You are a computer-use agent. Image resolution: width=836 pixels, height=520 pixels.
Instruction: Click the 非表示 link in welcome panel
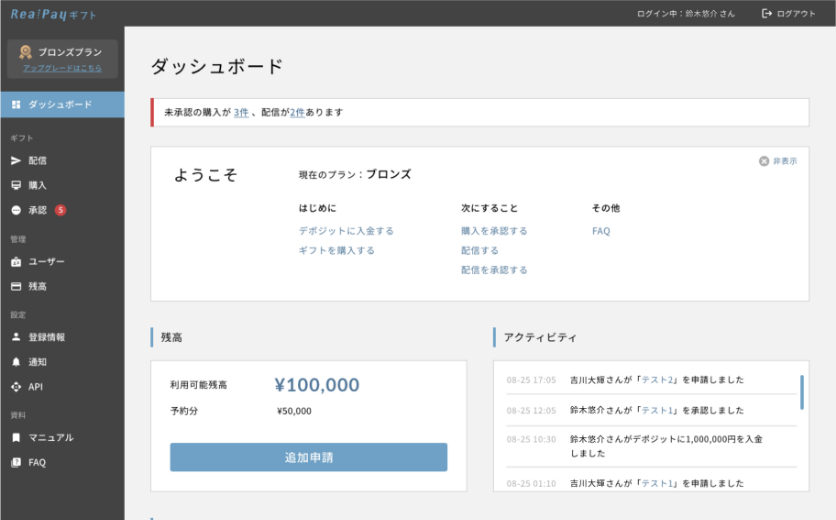[785, 161]
